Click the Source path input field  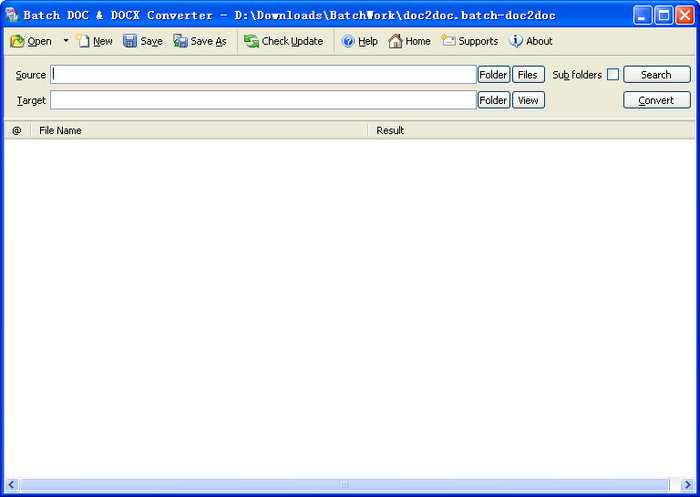[x=264, y=75]
